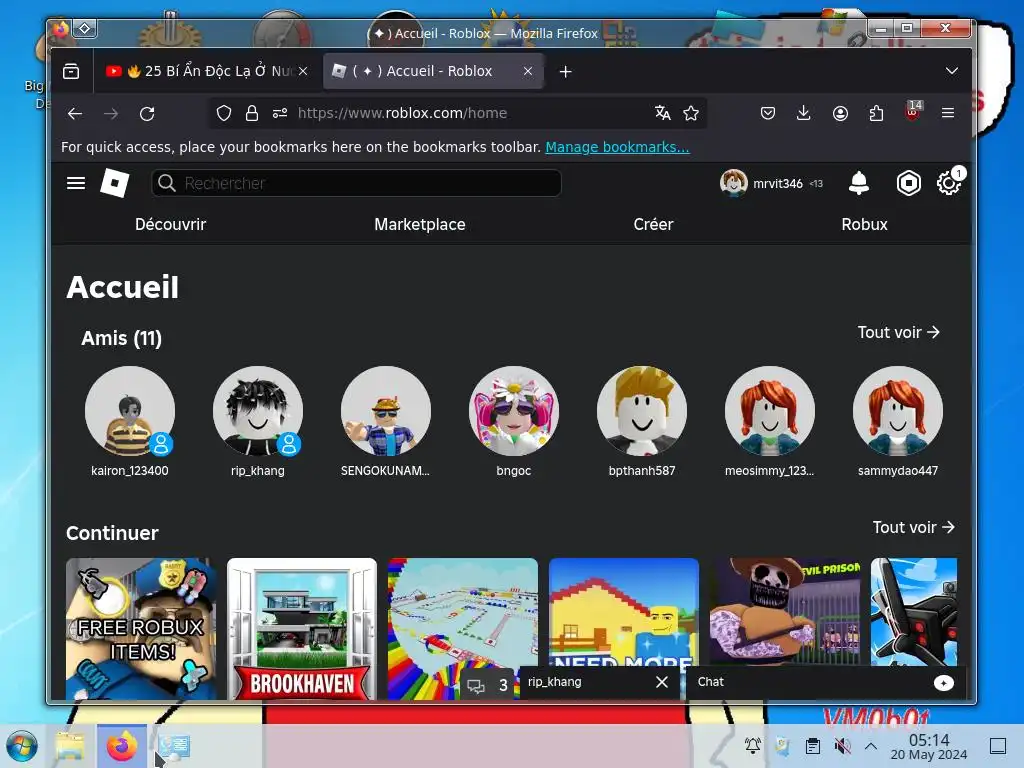Reload the current Roblox page

(x=147, y=114)
